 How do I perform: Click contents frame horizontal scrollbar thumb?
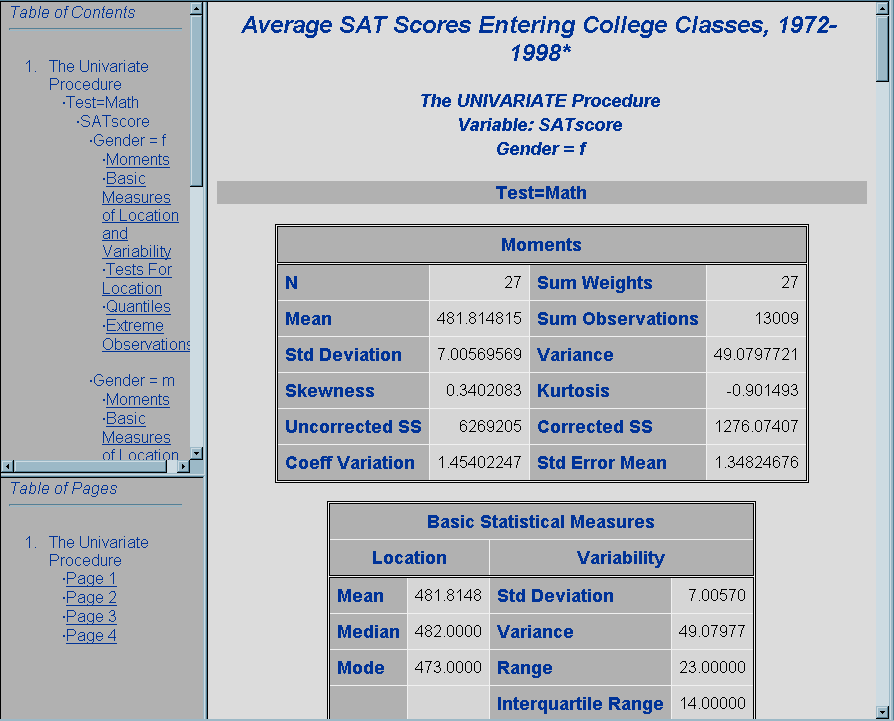90,466
